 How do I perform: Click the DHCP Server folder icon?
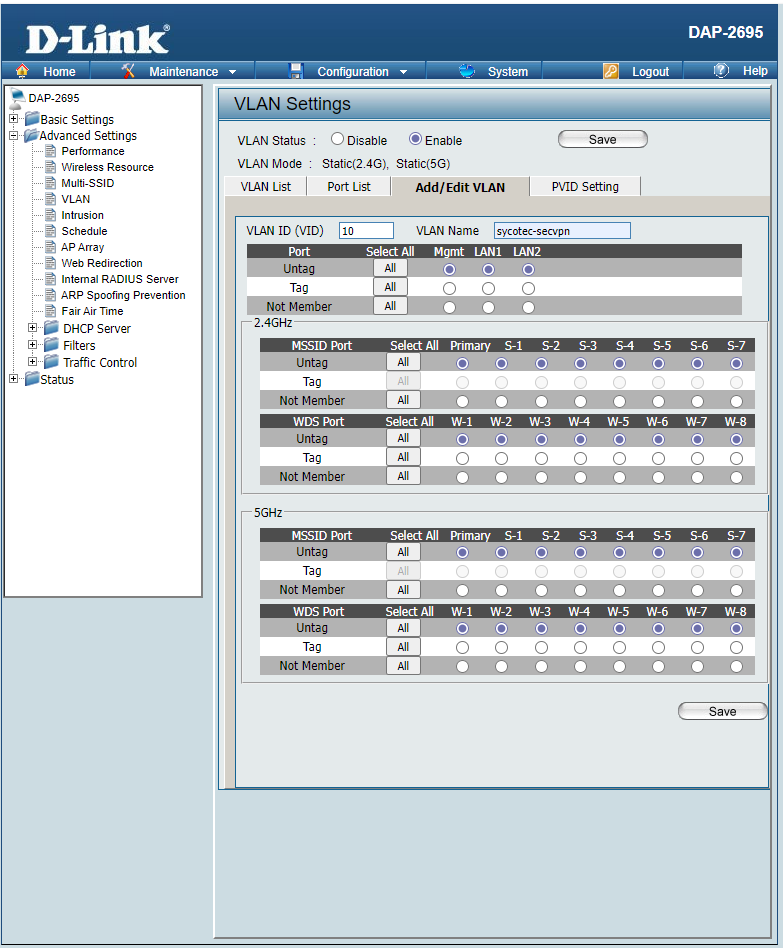(x=50, y=328)
